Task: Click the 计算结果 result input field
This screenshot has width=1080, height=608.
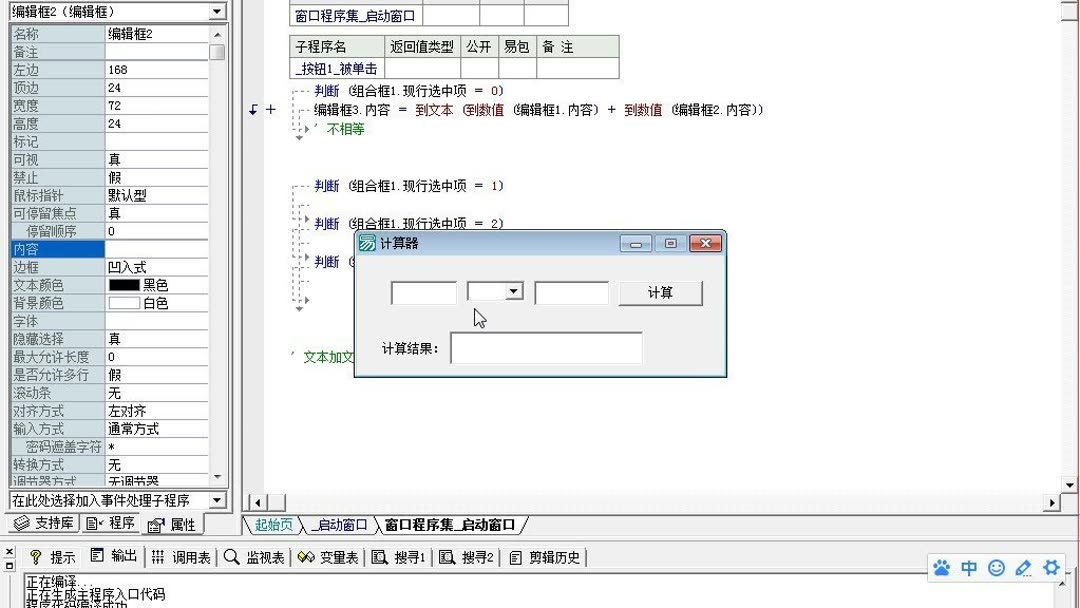Action: [x=546, y=348]
